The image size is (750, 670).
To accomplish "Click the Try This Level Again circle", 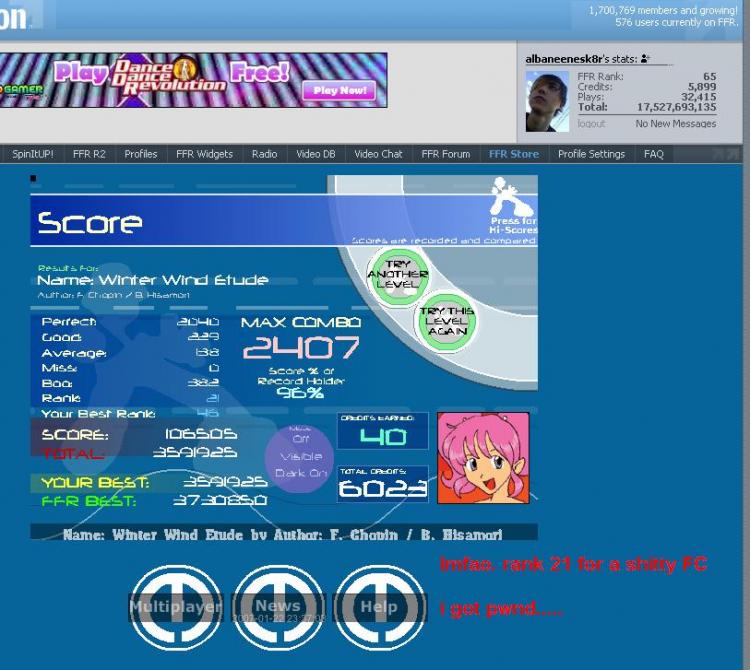I will coord(447,320).
